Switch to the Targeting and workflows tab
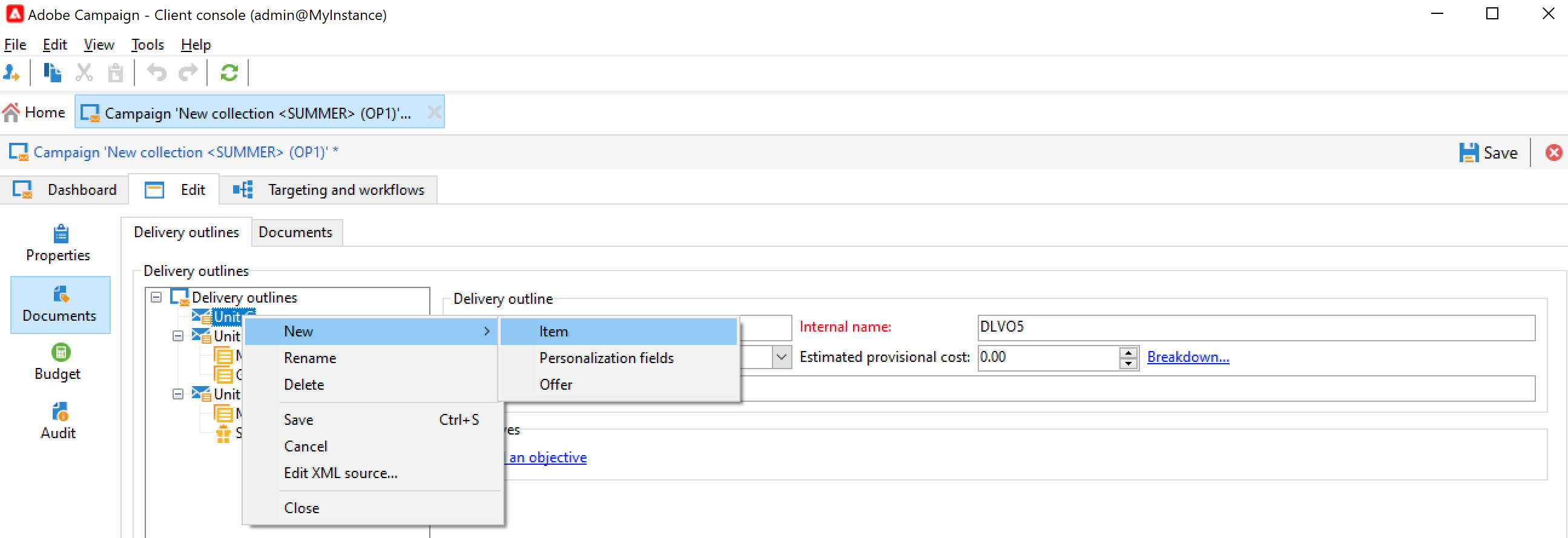 pos(329,190)
